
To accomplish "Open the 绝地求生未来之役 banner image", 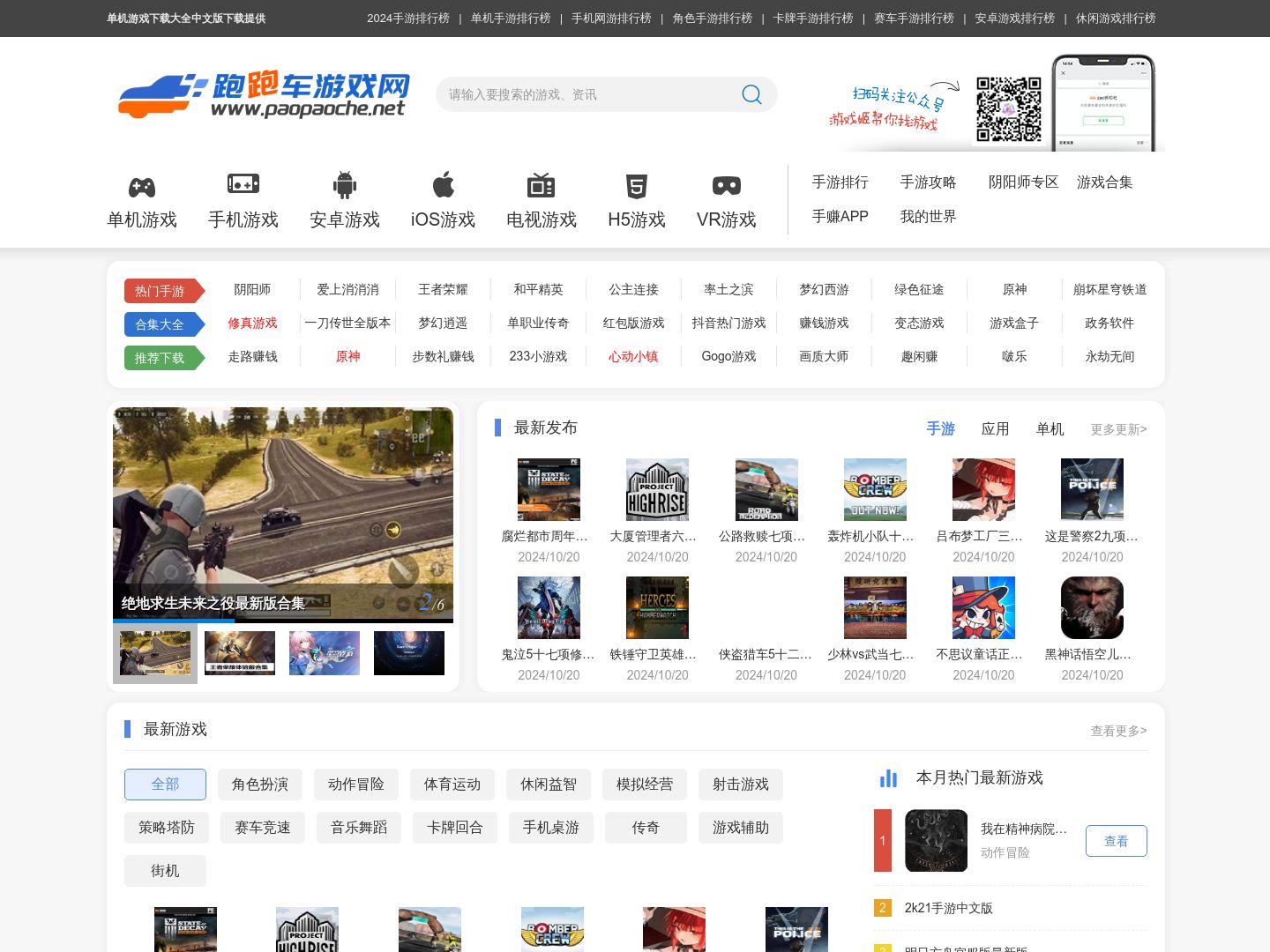I will (283, 515).
